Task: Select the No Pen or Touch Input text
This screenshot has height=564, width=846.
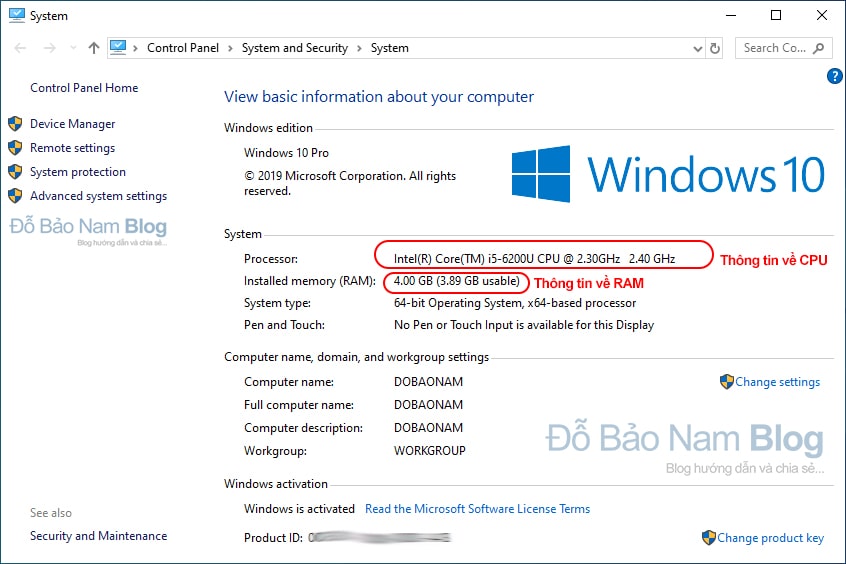Action: (x=524, y=325)
